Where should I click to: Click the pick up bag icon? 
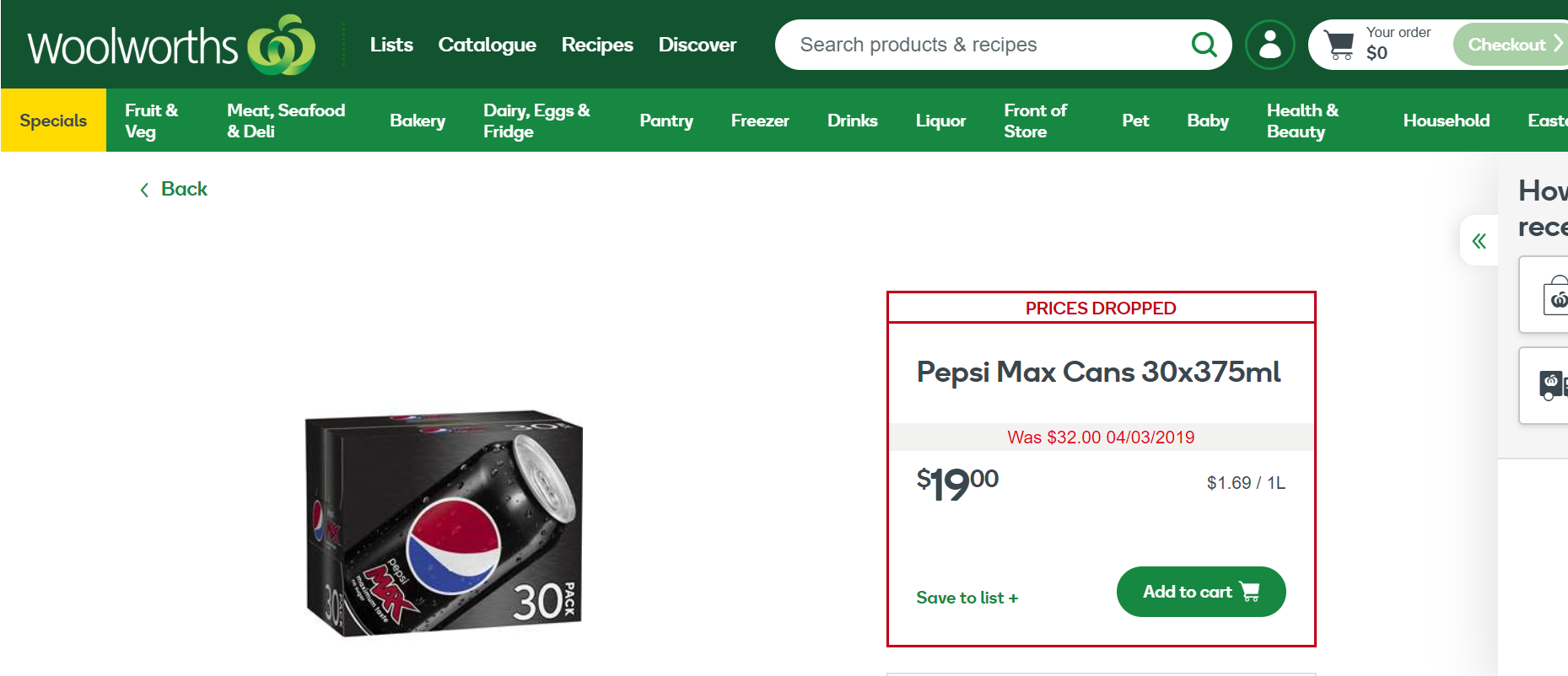pyautogui.click(x=1555, y=296)
